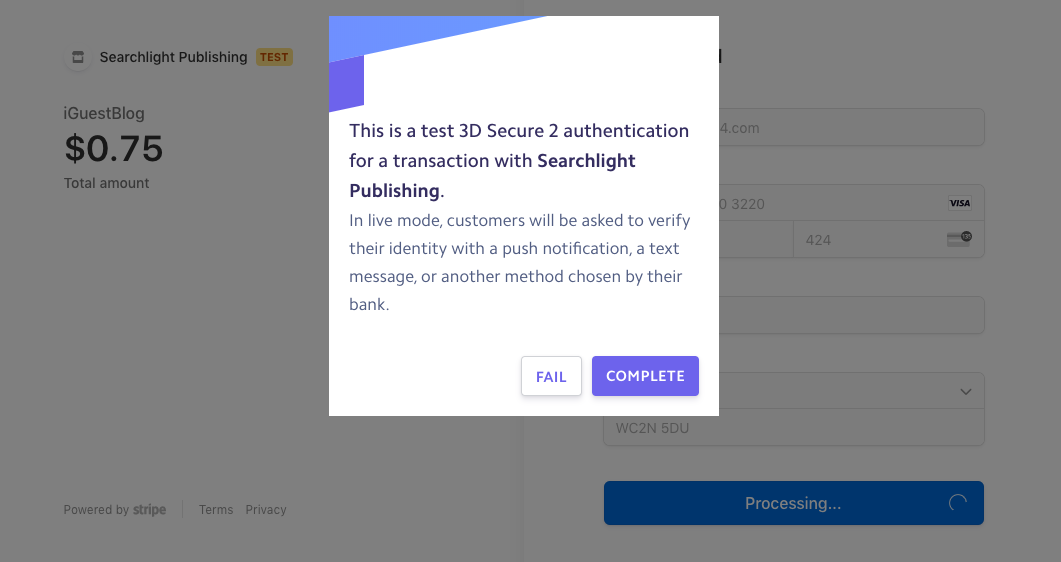Viewport: 1061px width, 562px height.
Task: Click the Searchlight Publishing merchant name
Action: (x=173, y=57)
